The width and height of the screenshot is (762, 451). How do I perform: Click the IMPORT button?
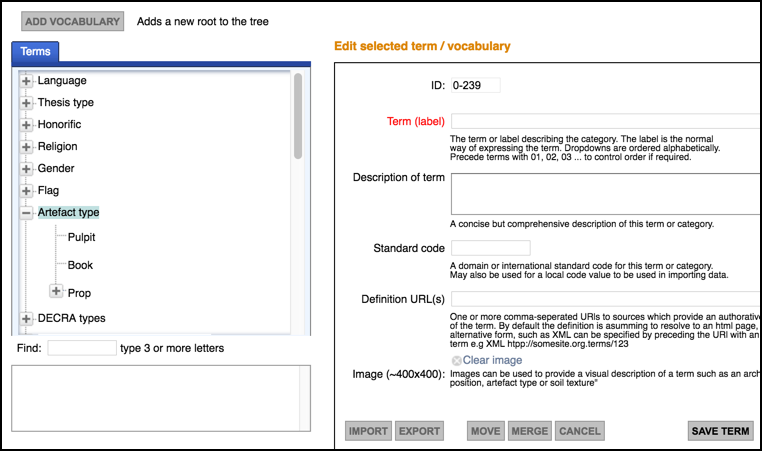click(x=368, y=431)
